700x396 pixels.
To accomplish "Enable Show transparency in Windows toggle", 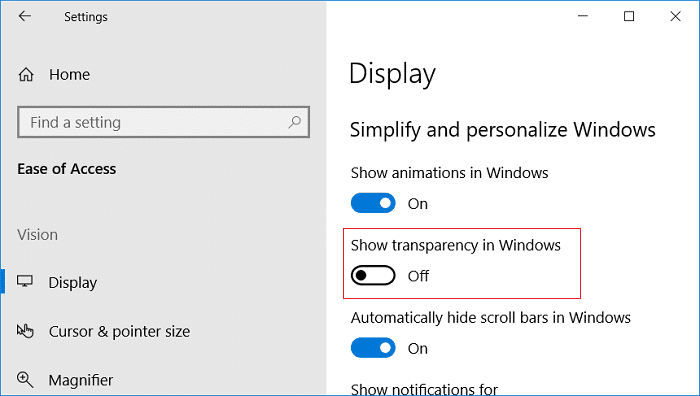I will click(373, 275).
